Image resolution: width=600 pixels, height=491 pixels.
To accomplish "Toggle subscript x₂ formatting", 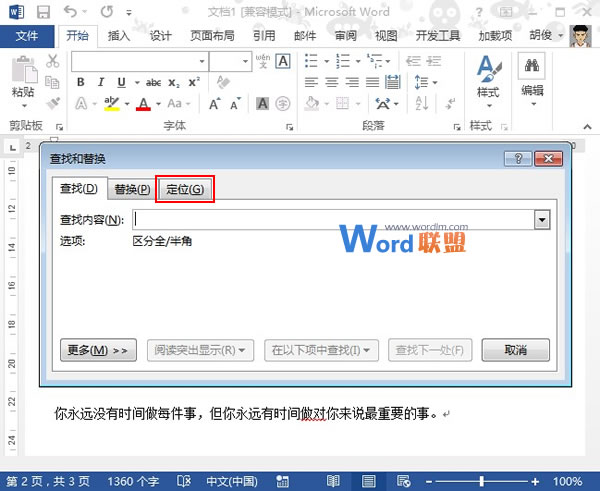I will tap(174, 83).
